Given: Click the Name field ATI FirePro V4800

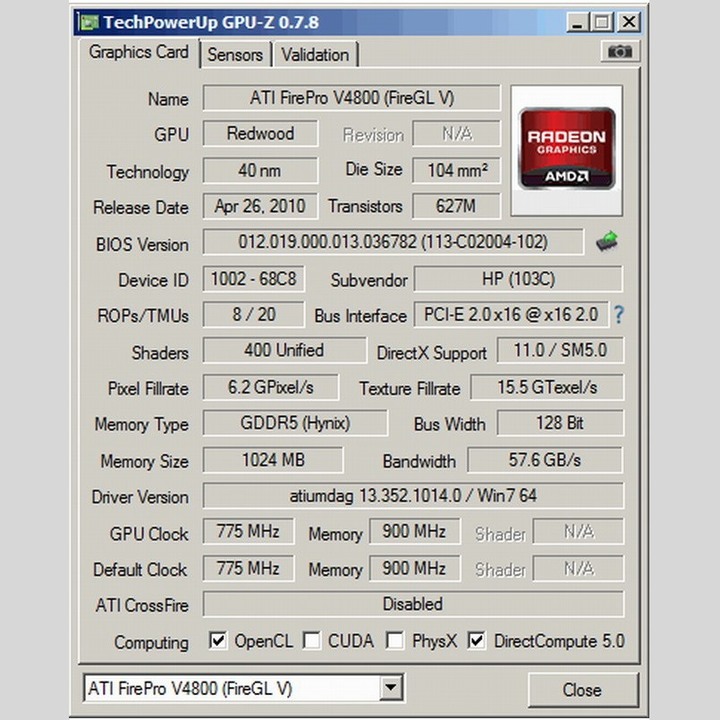Looking at the screenshot, I should [352, 98].
